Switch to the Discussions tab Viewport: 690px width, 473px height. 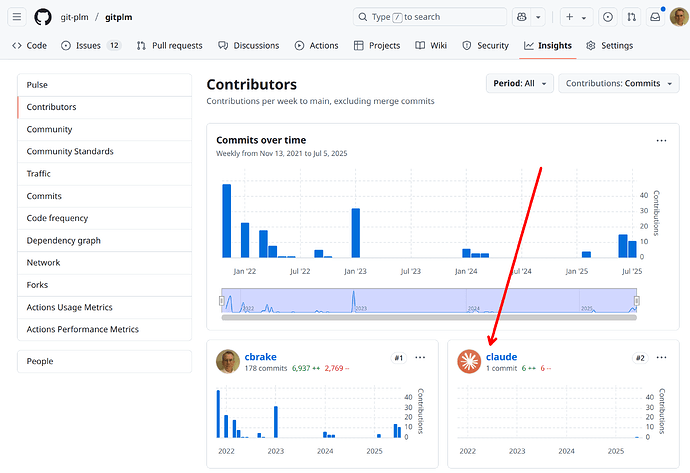[249, 45]
